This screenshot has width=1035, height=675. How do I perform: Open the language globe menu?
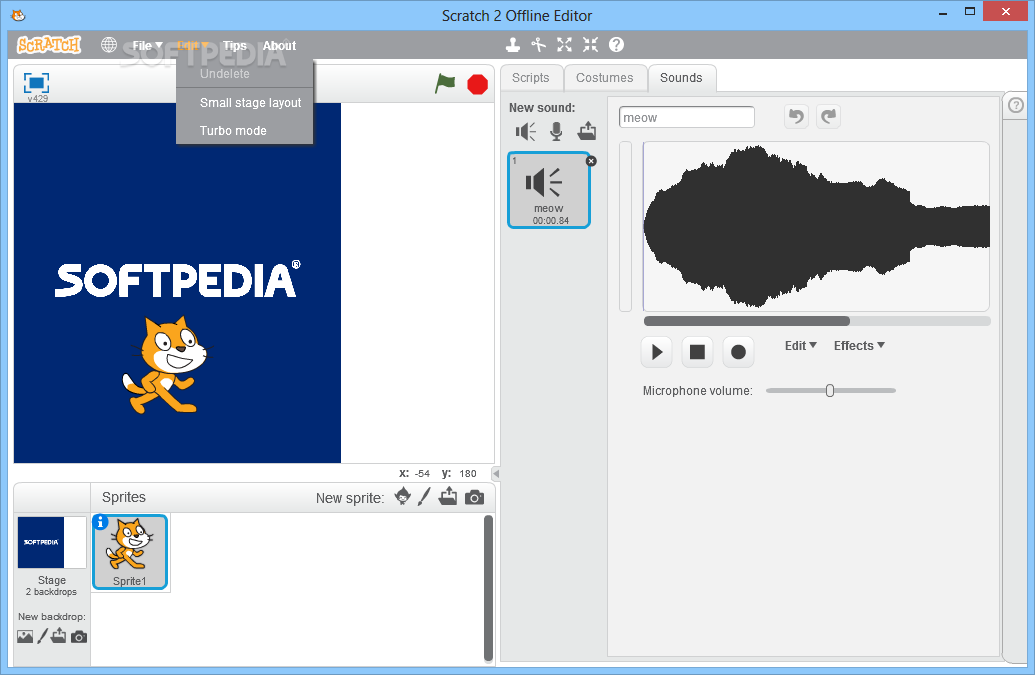109,45
